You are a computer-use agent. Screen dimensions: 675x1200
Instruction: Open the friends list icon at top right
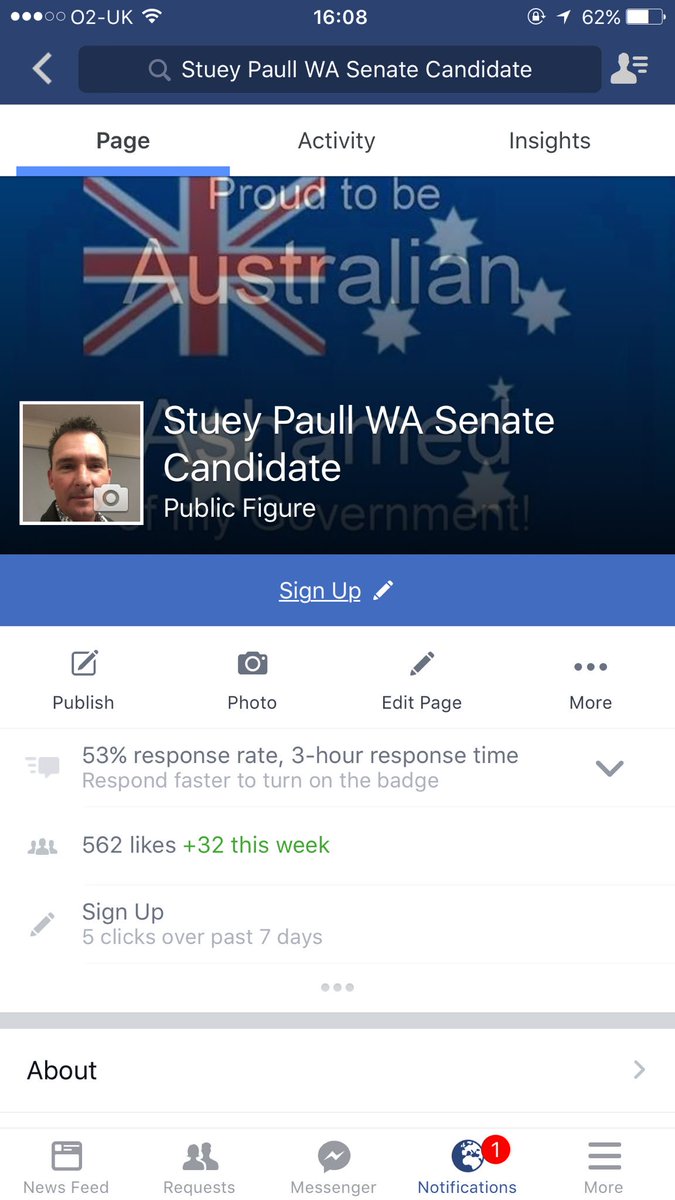pyautogui.click(x=629, y=68)
